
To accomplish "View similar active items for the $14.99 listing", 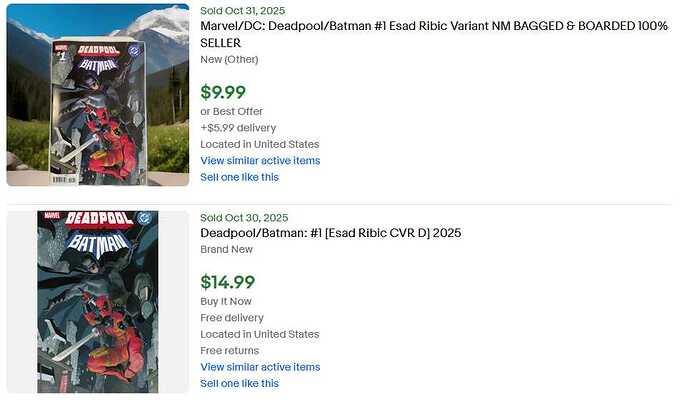I will pos(260,367).
